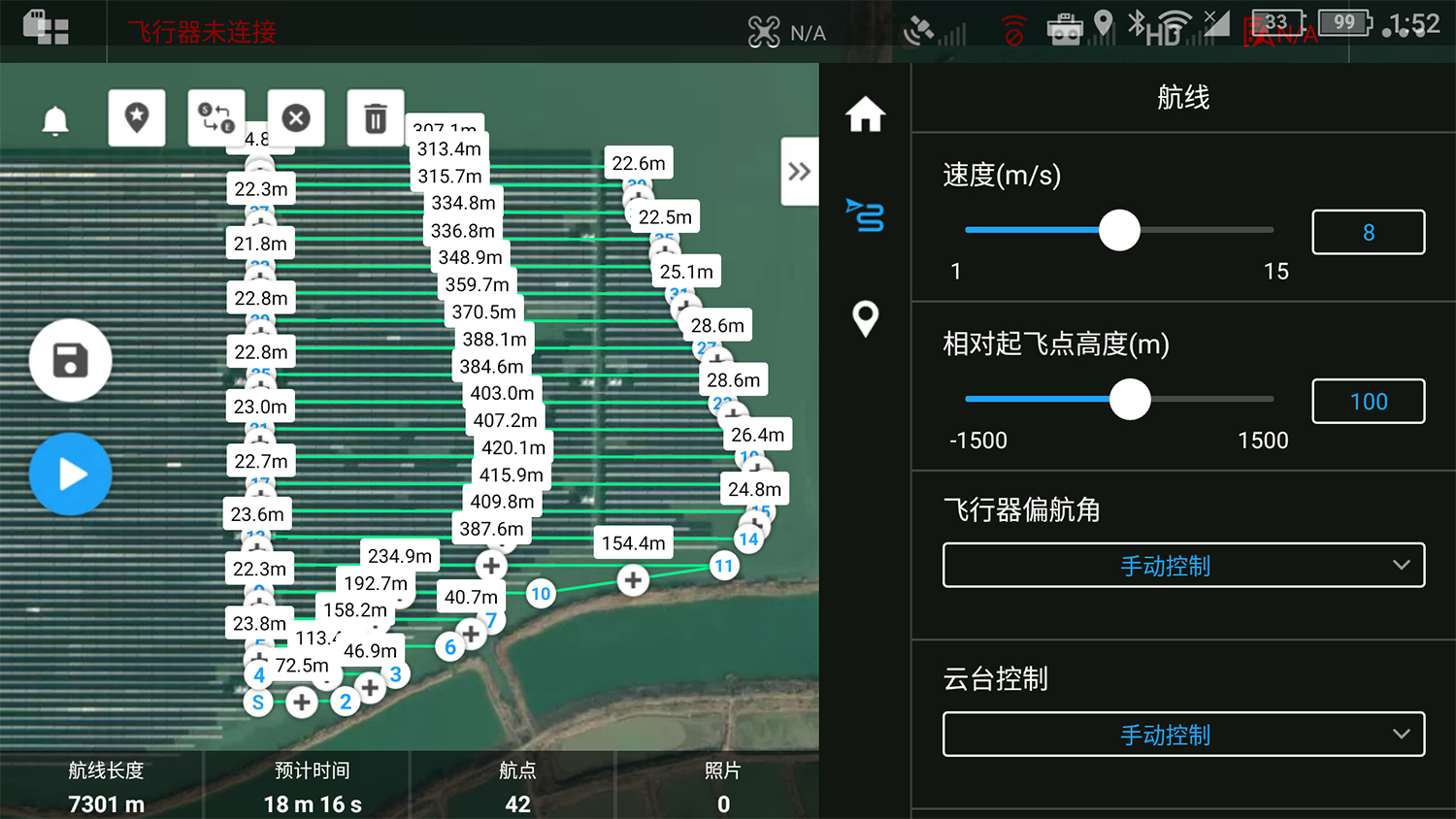The height and width of the screenshot is (819, 1456).
Task: Open the 云台控制 manual control dropdown
Action: pos(1183,735)
